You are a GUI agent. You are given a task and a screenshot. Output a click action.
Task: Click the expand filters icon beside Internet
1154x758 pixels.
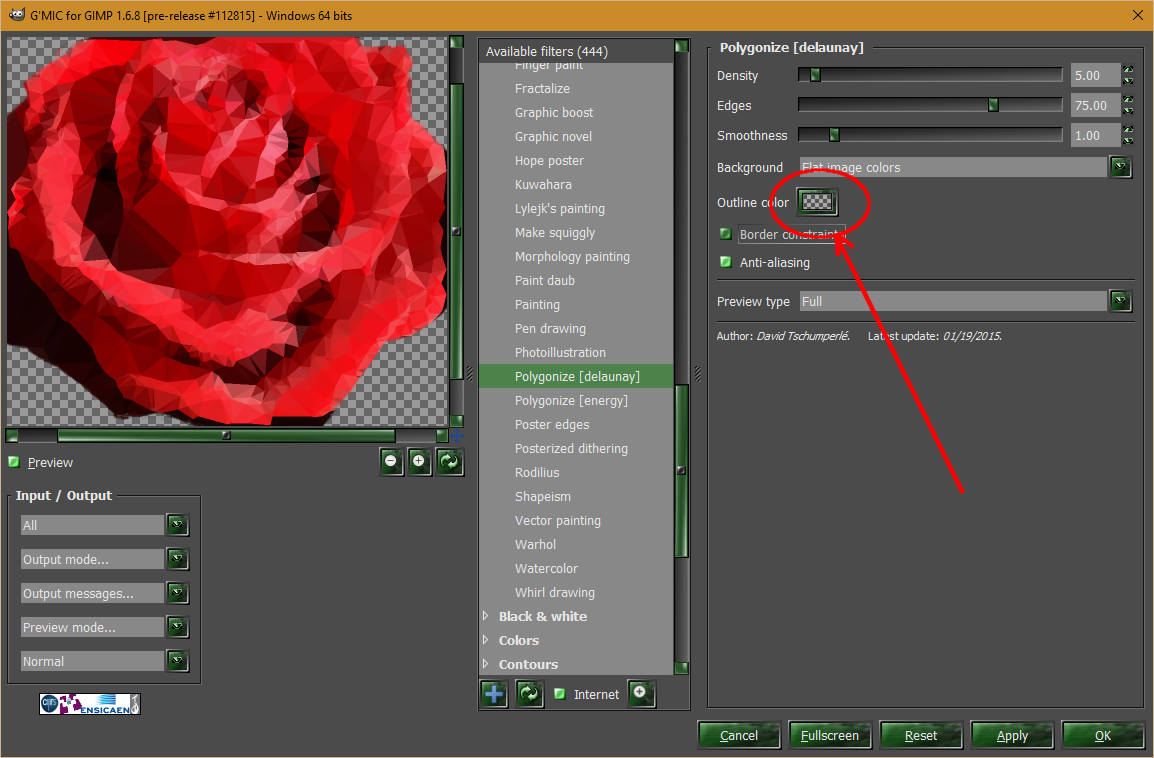pos(641,693)
